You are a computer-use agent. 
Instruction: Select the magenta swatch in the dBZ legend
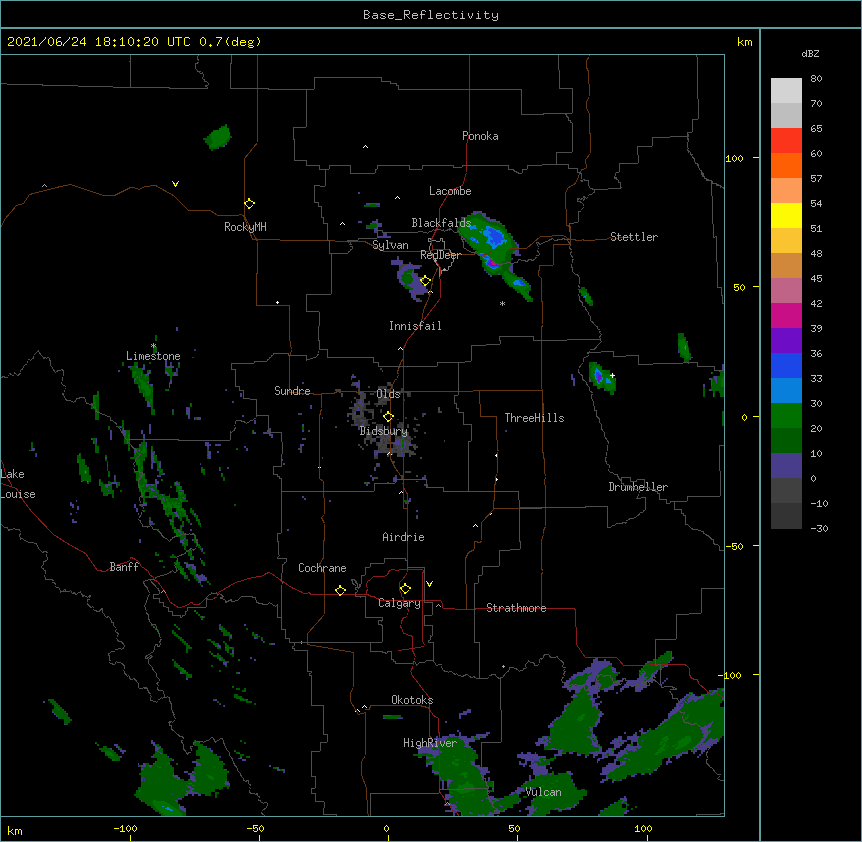pos(786,315)
